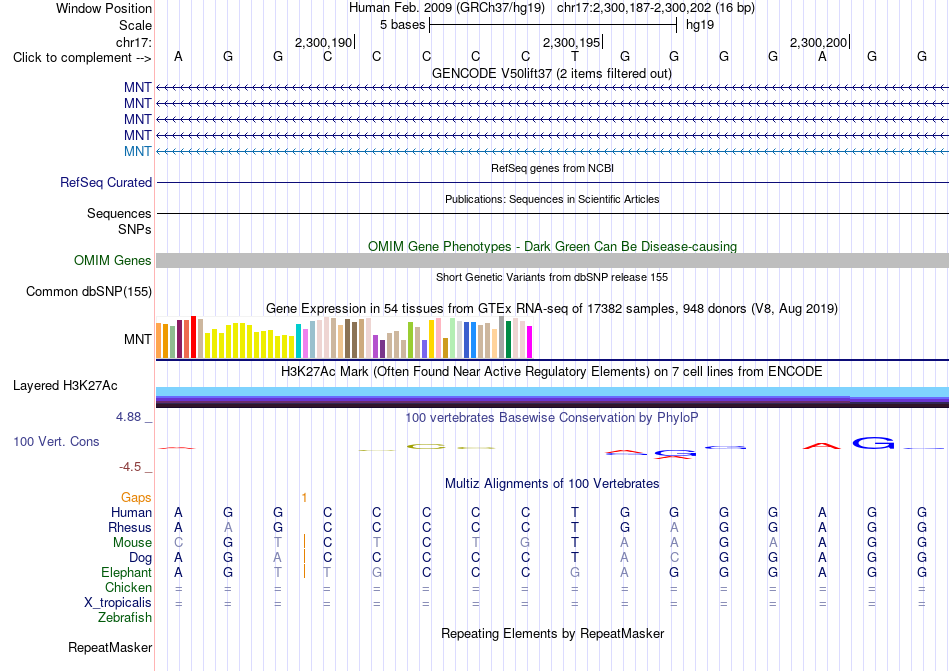Image resolution: width=950 pixels, height=671 pixels.
Task: Click the T in the Rhesus alignment row
Action: 574,527
